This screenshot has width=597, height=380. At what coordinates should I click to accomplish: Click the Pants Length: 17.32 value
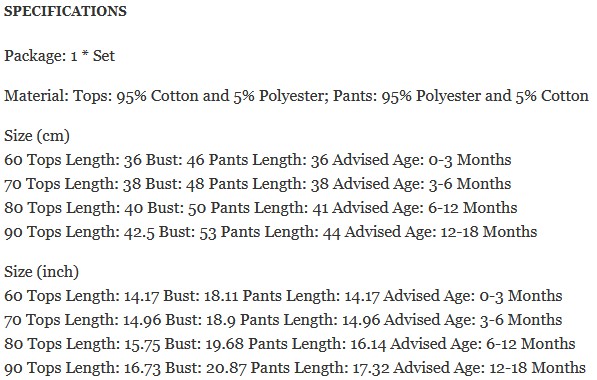[x=320, y=368]
